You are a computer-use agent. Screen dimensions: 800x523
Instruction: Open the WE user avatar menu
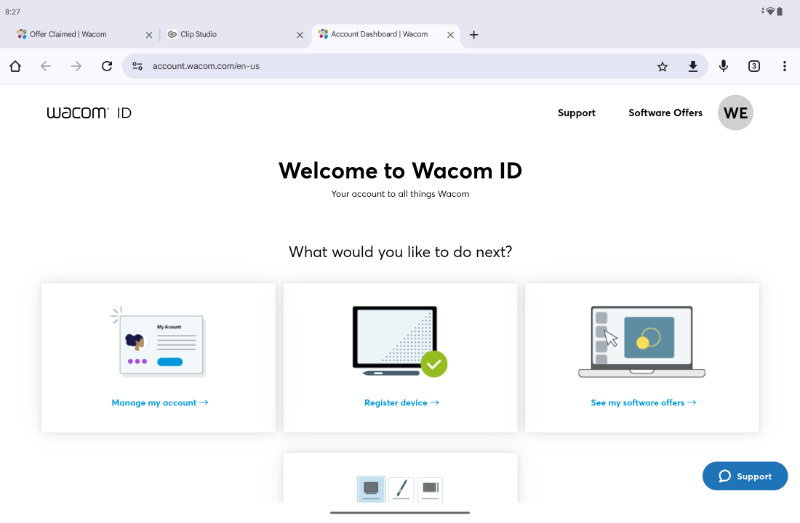pyautogui.click(x=735, y=113)
